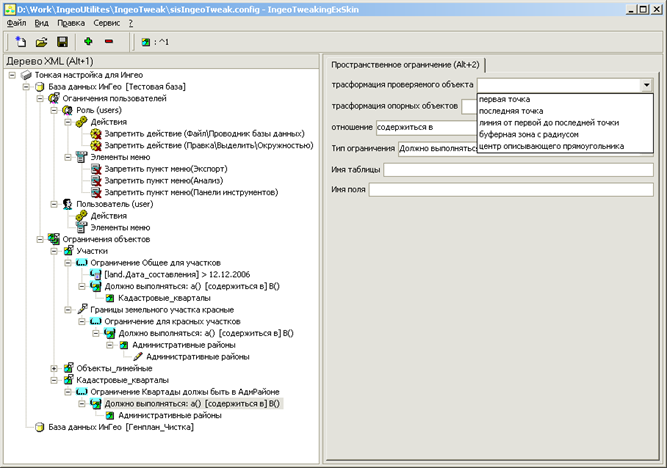The image size is (667, 468).
Task: Choose центр описывающего прямоугольника option
Action: 565,146
